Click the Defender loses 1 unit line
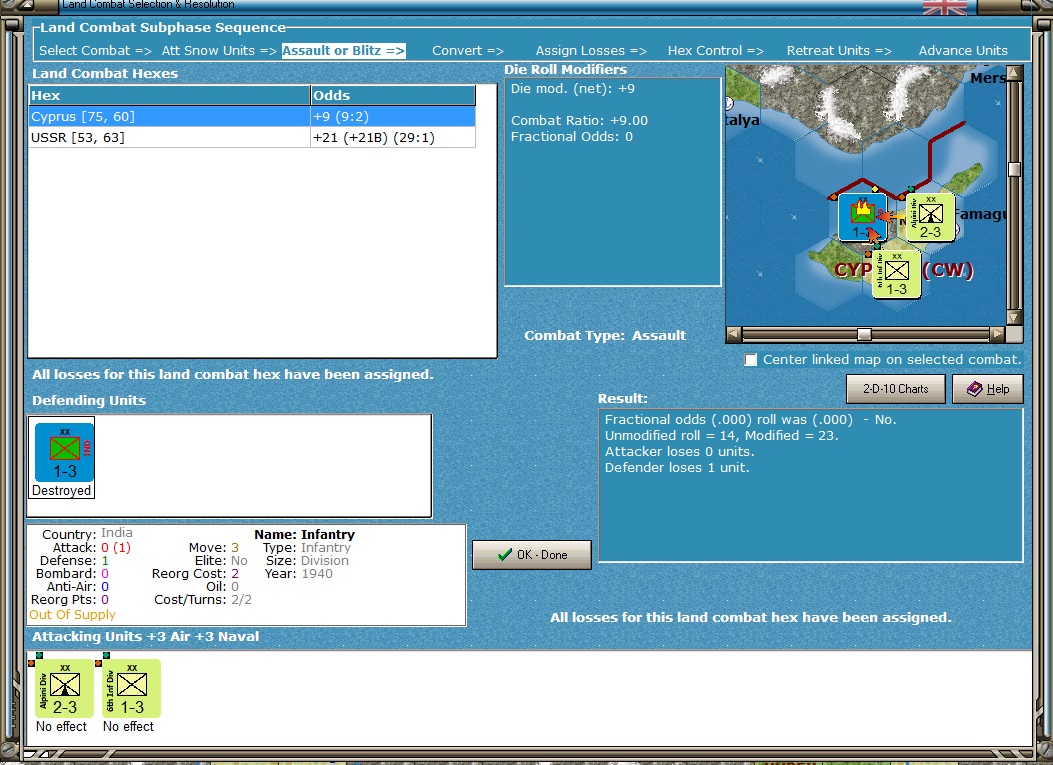Screen dimensions: 1053x765 677,467
